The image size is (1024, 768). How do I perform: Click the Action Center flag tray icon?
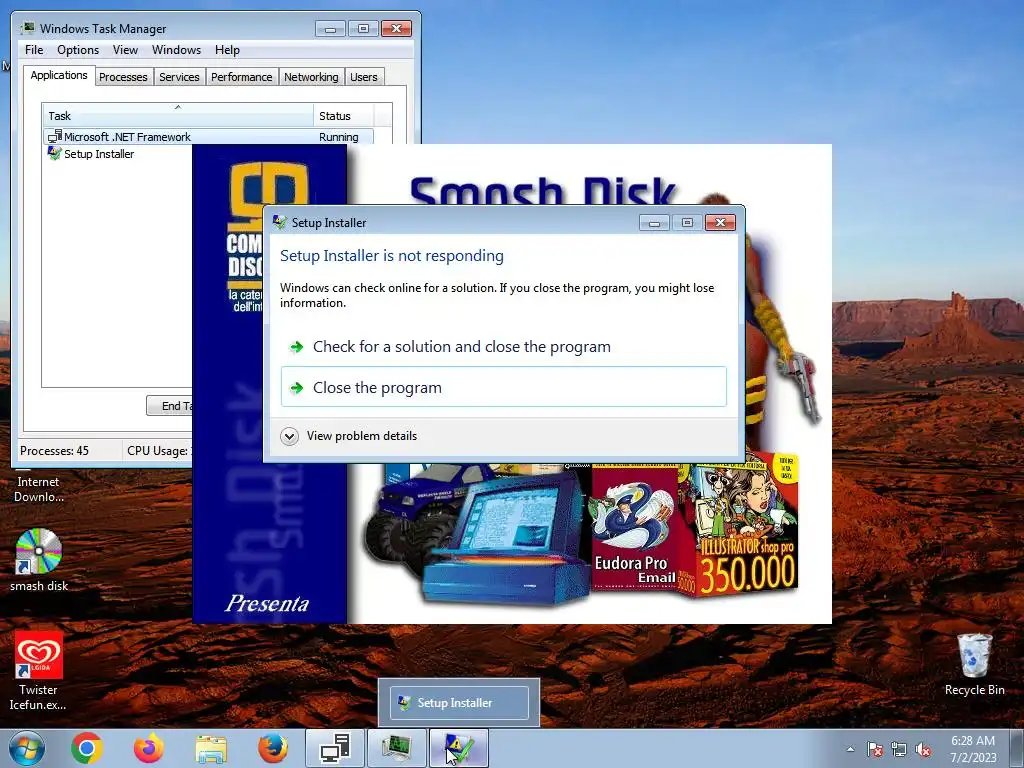pyautogui.click(x=874, y=749)
